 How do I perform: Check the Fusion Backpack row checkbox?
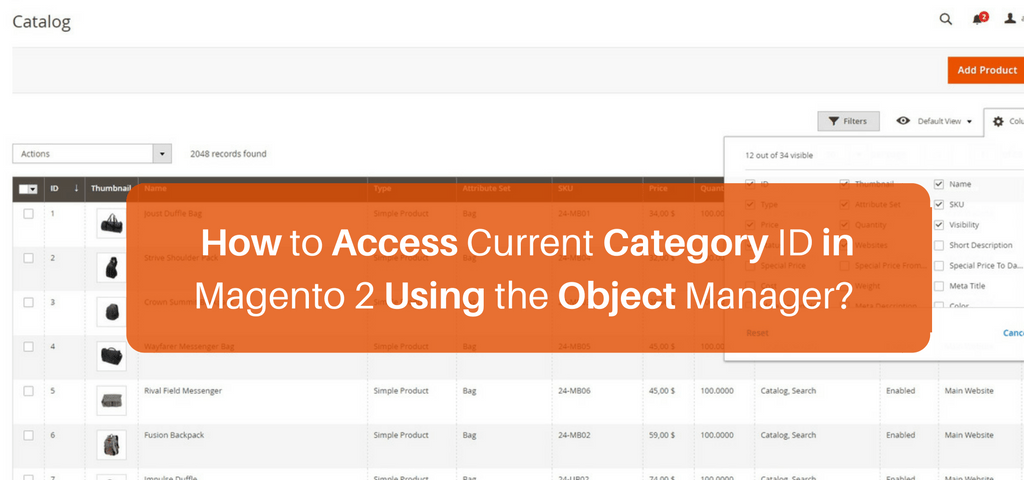pos(28,436)
